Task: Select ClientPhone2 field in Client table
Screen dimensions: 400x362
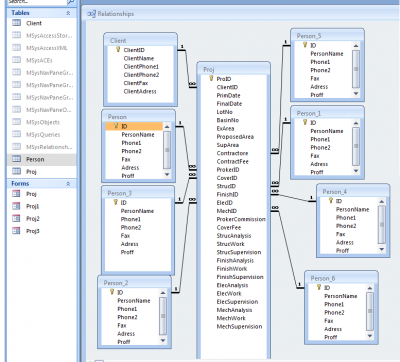Action: (x=141, y=75)
